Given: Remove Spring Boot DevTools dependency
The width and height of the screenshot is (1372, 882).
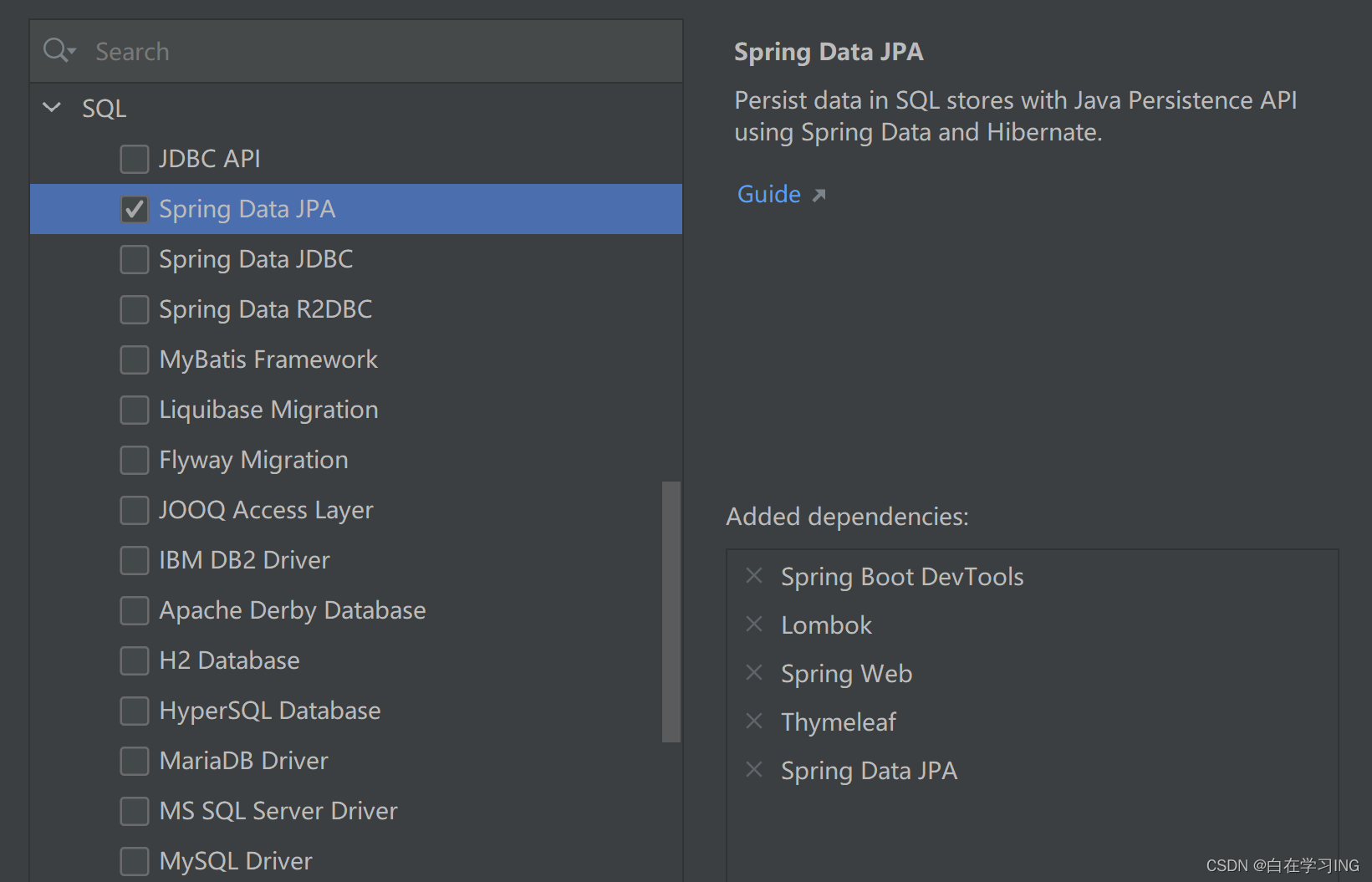Looking at the screenshot, I should 754,576.
